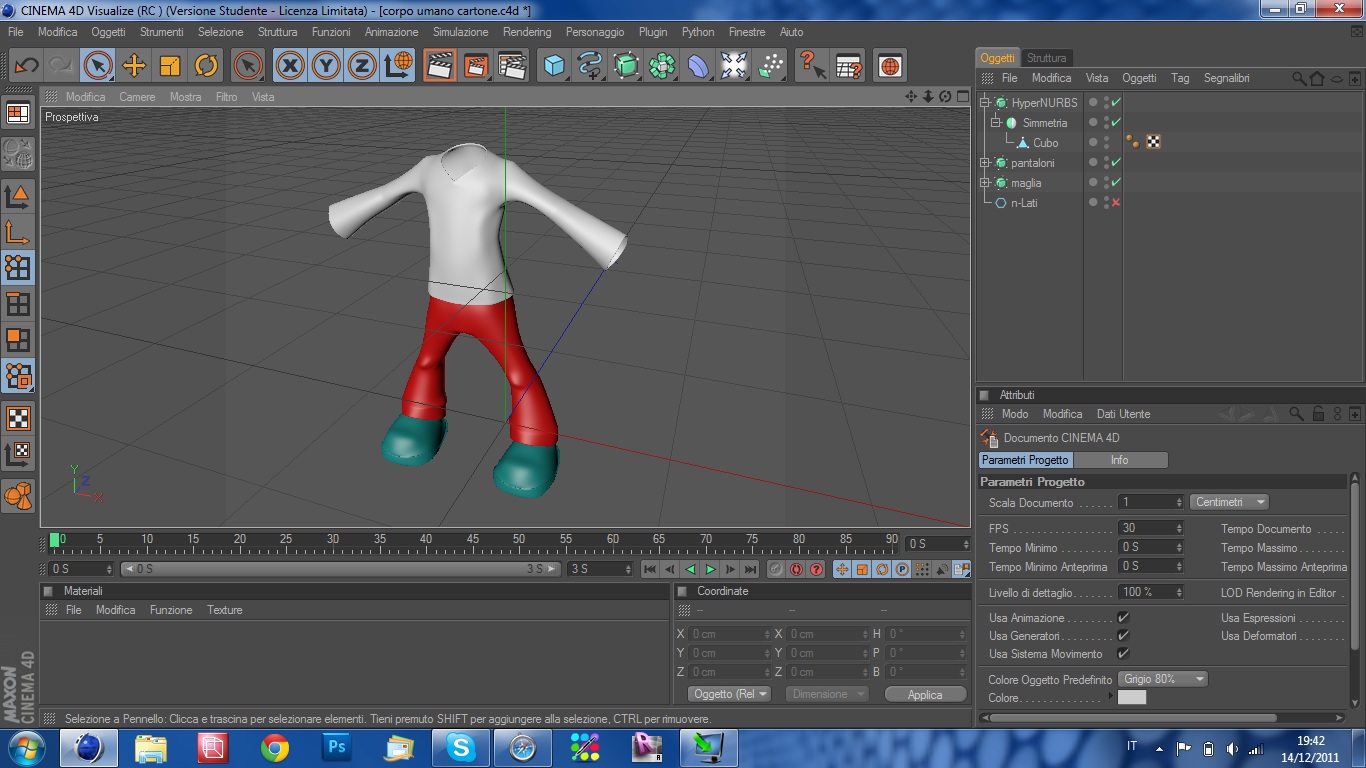Toggle the Usa Generatori checkbox
This screenshot has height=768, width=1366.
1123,636
